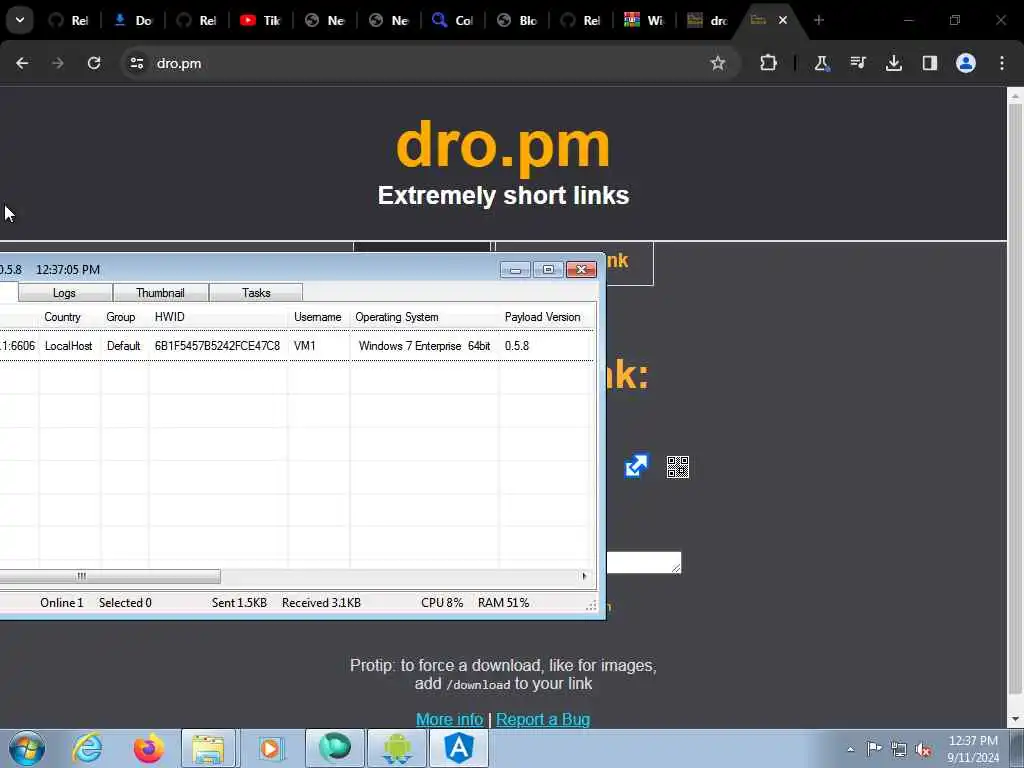Image resolution: width=1024 pixels, height=768 pixels.
Task: Select the HWID 6B1F5457B5242FCE47C8 cell
Action: click(217, 345)
